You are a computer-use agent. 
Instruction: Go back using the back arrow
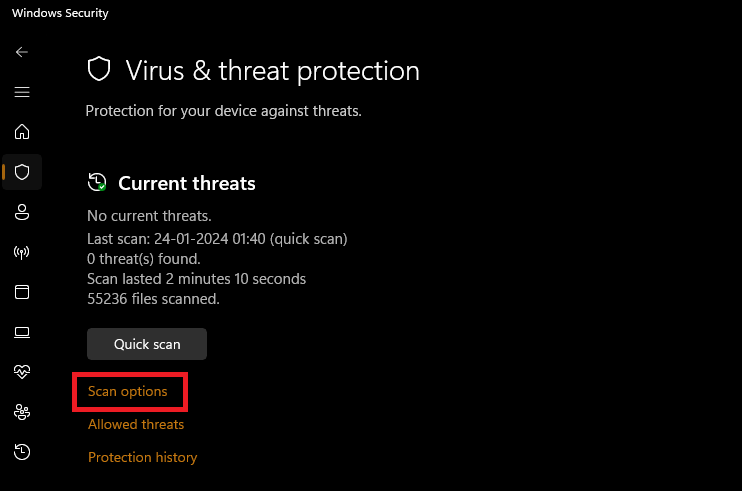coord(22,52)
